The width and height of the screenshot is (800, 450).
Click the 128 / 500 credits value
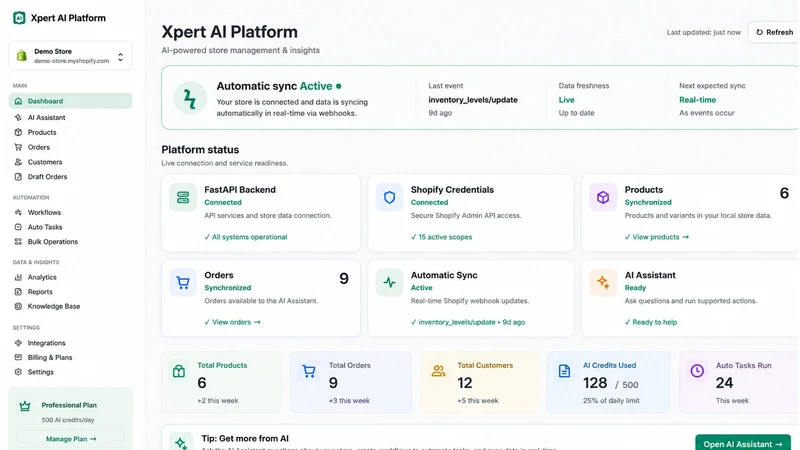coord(611,383)
